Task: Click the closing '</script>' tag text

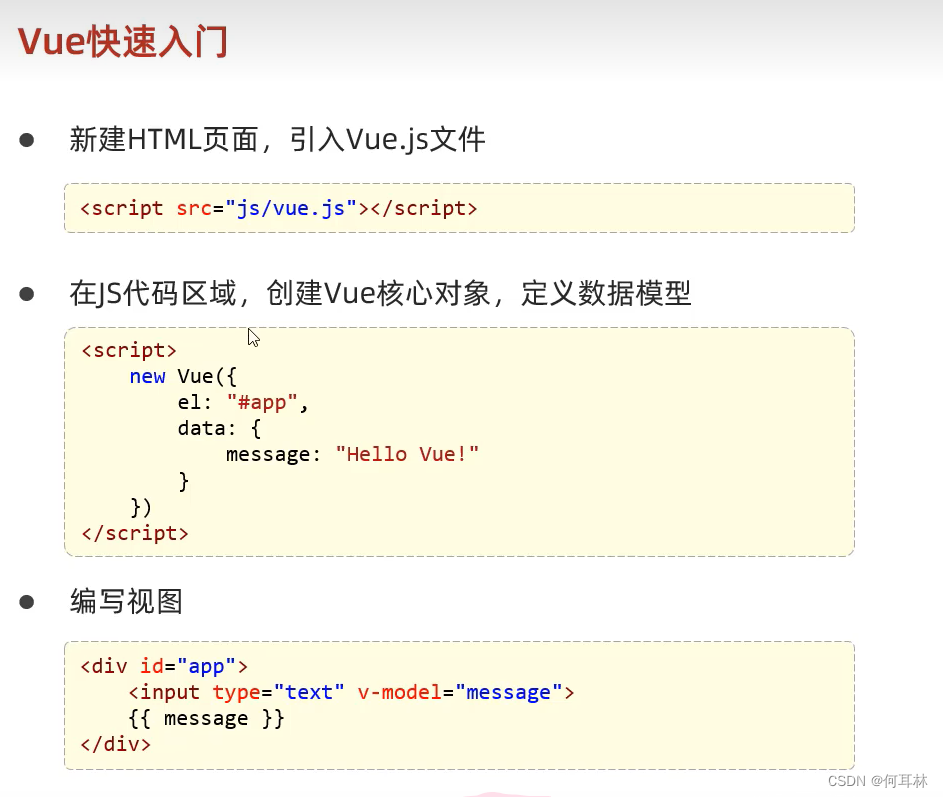Action: coord(134,532)
